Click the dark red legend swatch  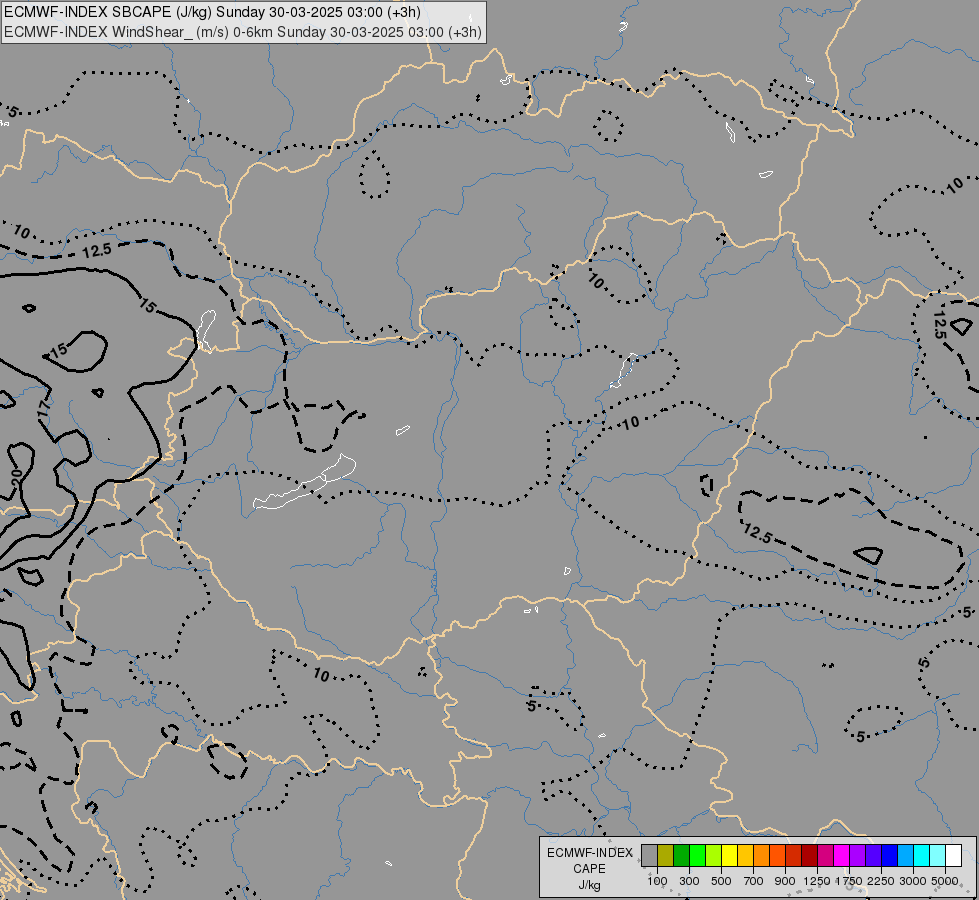tap(809, 855)
